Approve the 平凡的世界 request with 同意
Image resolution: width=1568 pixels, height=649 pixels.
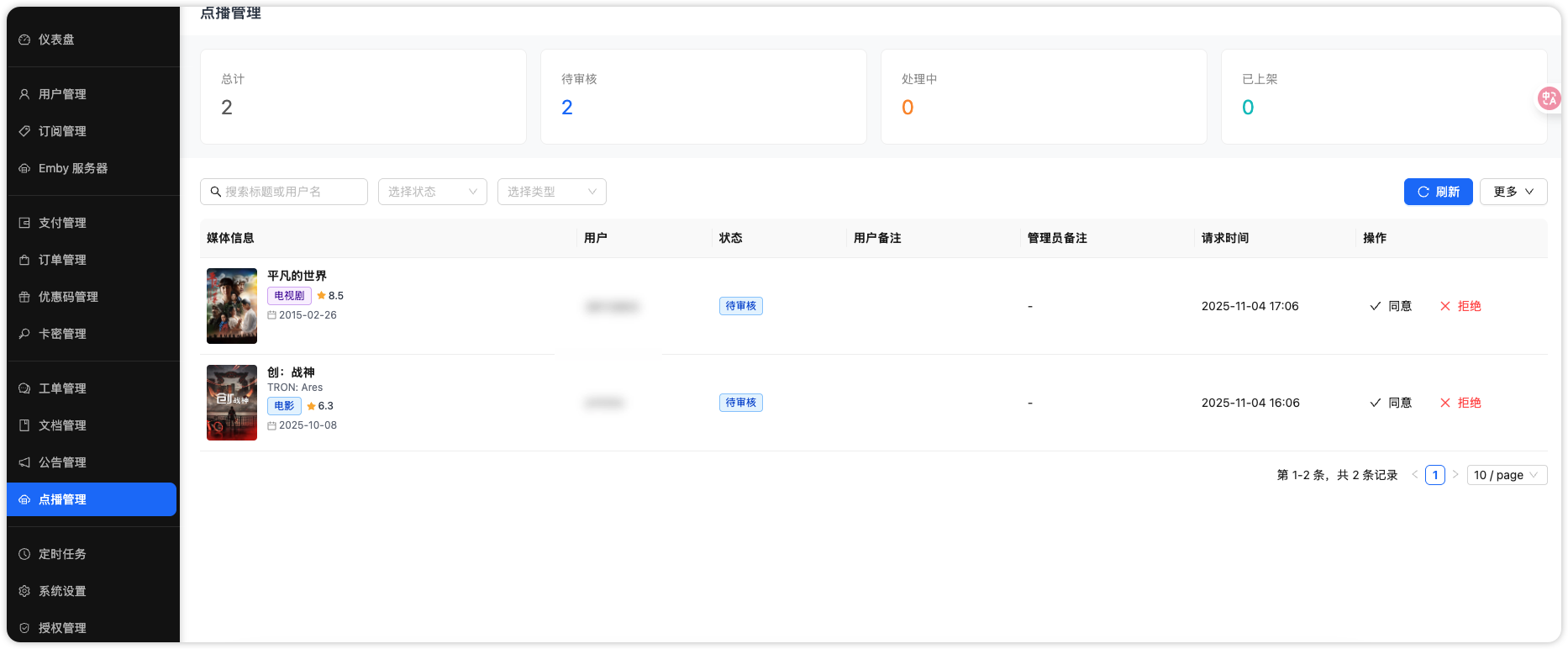pyautogui.click(x=1391, y=306)
